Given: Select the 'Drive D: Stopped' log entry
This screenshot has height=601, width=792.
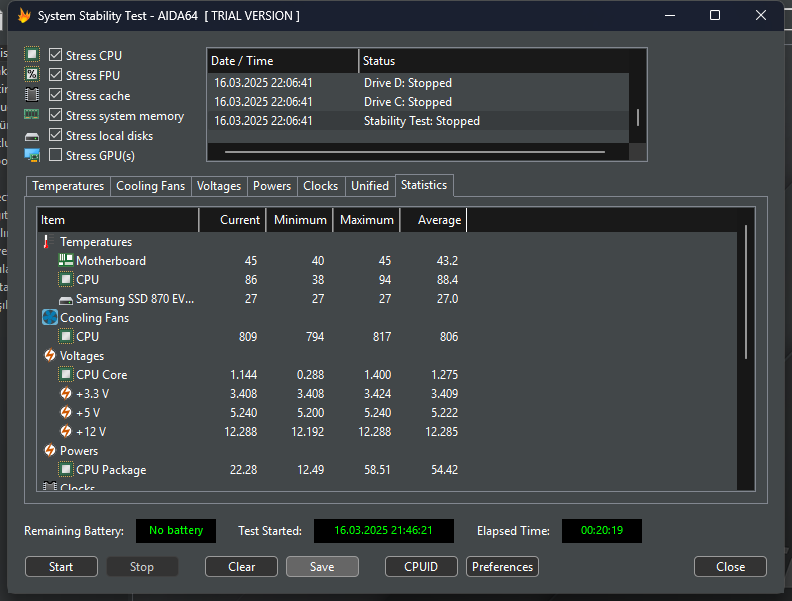Looking at the screenshot, I should 418,83.
